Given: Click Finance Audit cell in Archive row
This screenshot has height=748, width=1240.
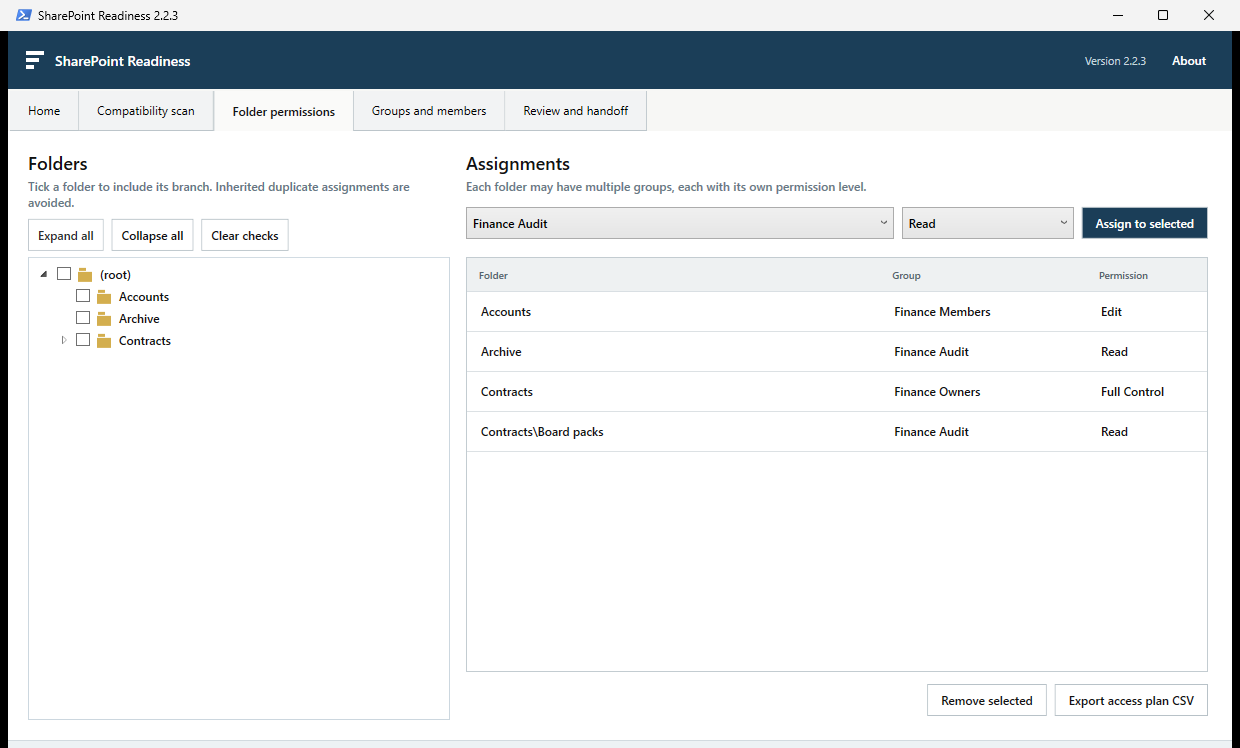Looking at the screenshot, I should pyautogui.click(x=931, y=352).
